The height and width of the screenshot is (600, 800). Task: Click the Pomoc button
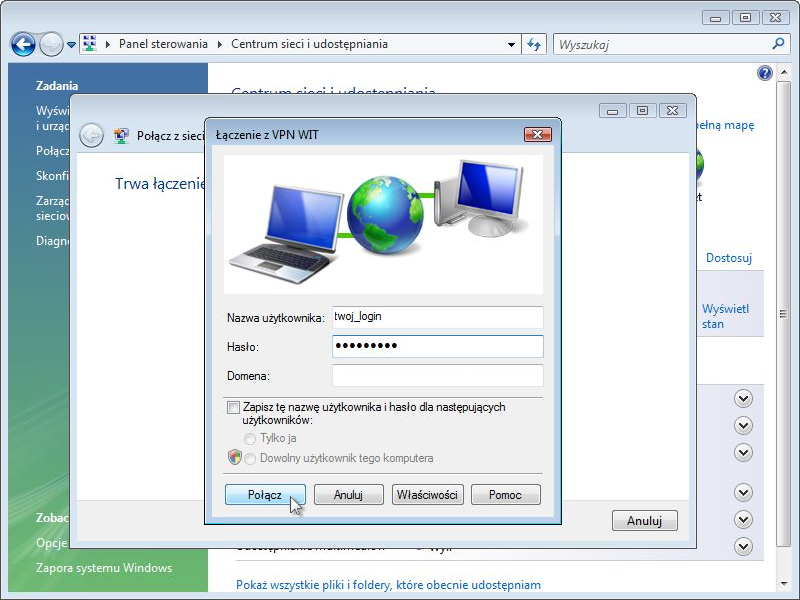point(506,494)
